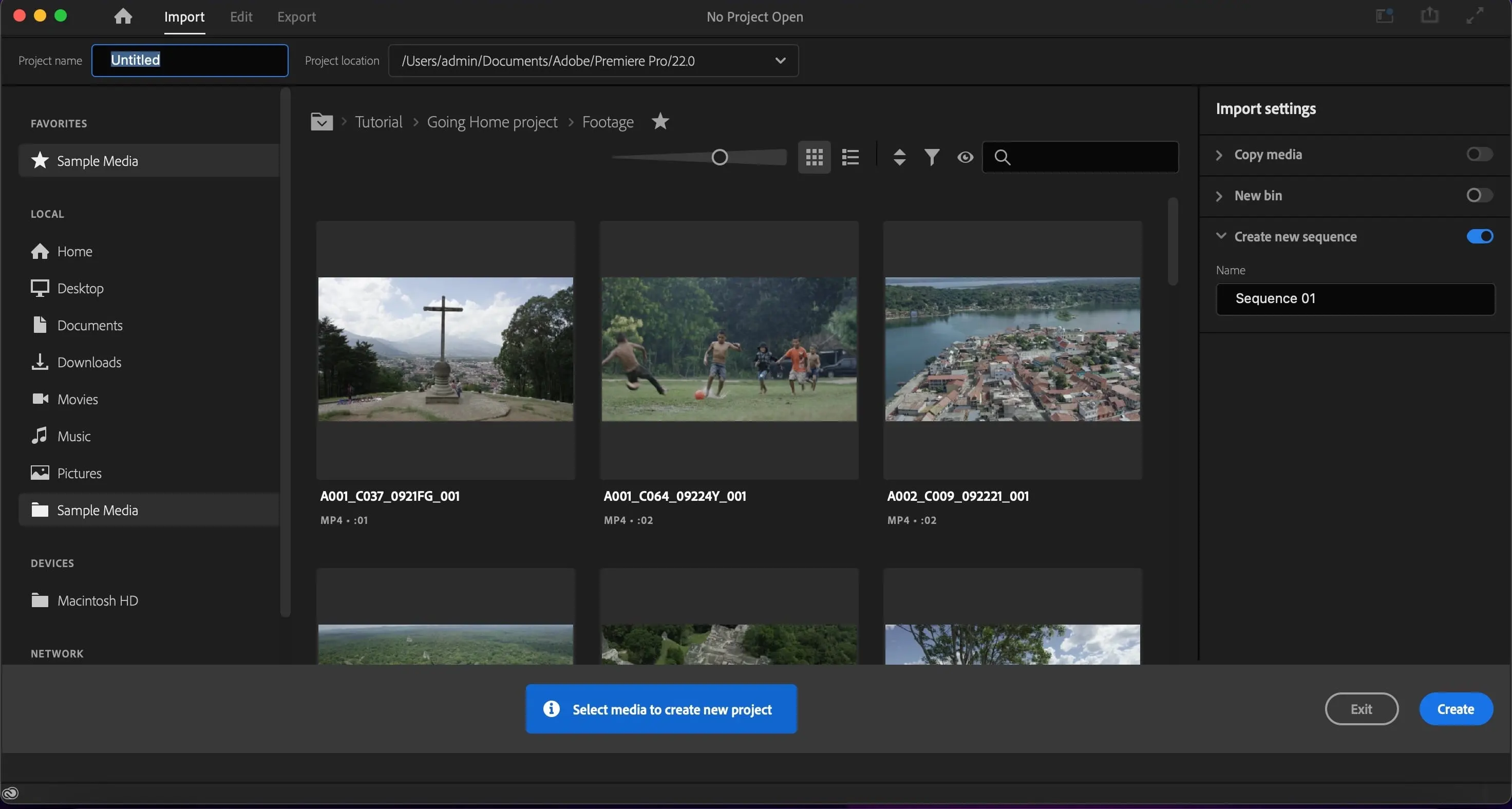Drag the thumbnail size slider
The image size is (1512, 809).
tap(720, 157)
